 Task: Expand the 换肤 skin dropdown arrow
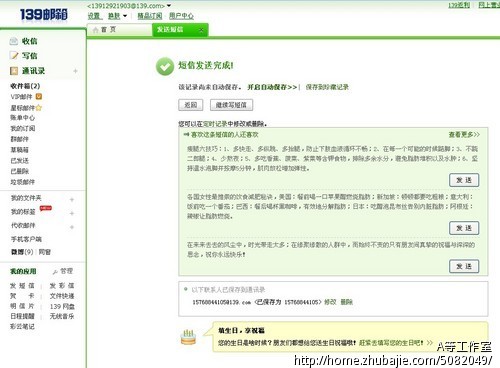click(125, 16)
